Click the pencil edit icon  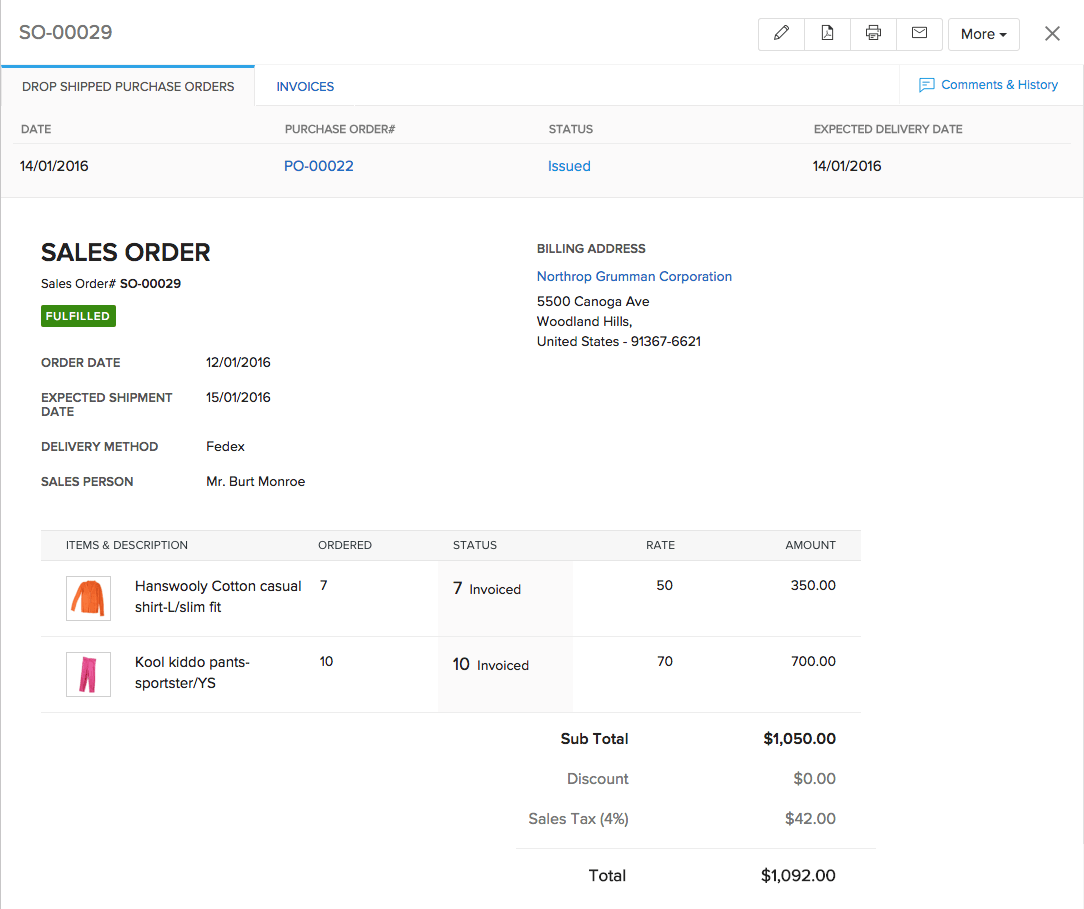coord(782,33)
